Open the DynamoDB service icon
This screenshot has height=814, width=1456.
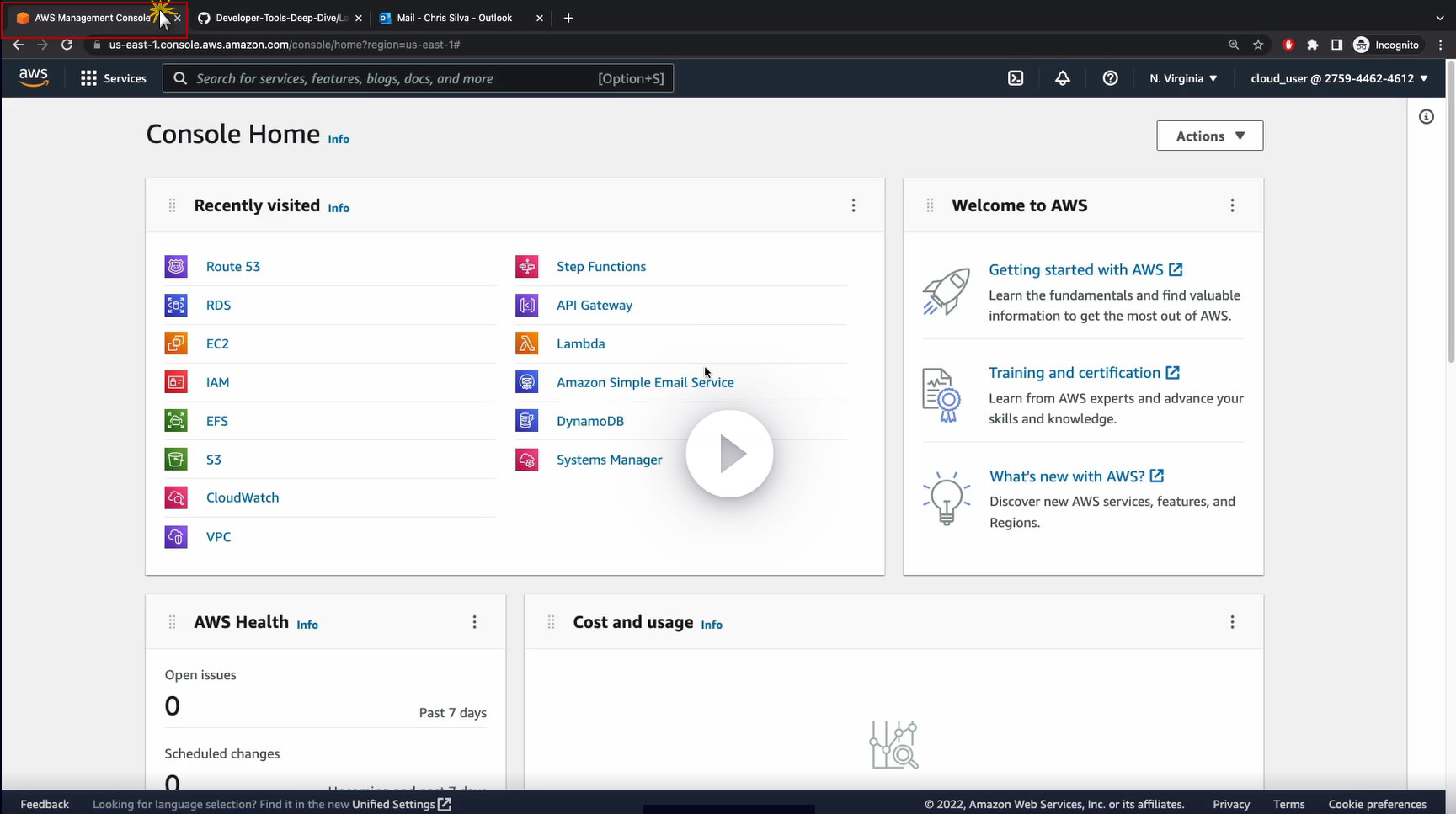pyautogui.click(x=527, y=421)
